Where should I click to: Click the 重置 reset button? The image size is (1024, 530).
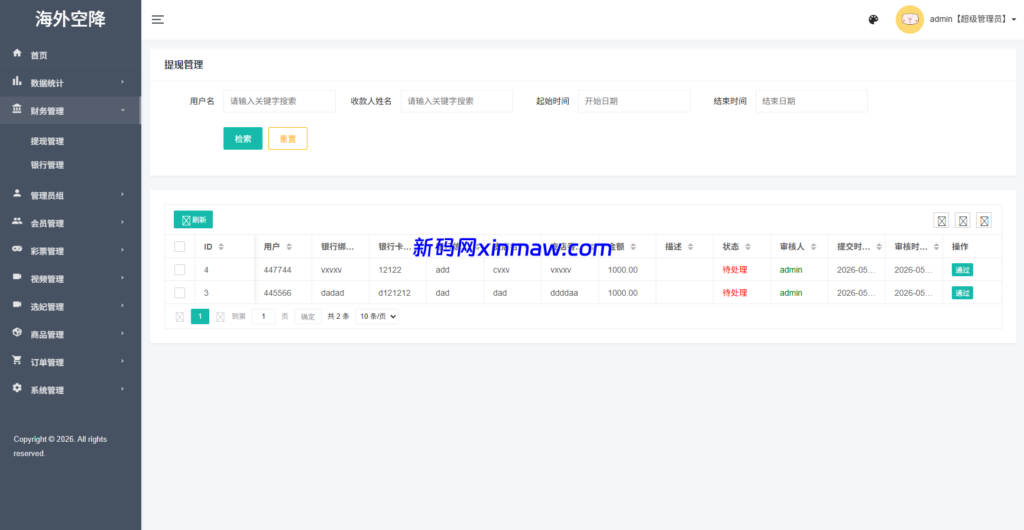coord(288,138)
